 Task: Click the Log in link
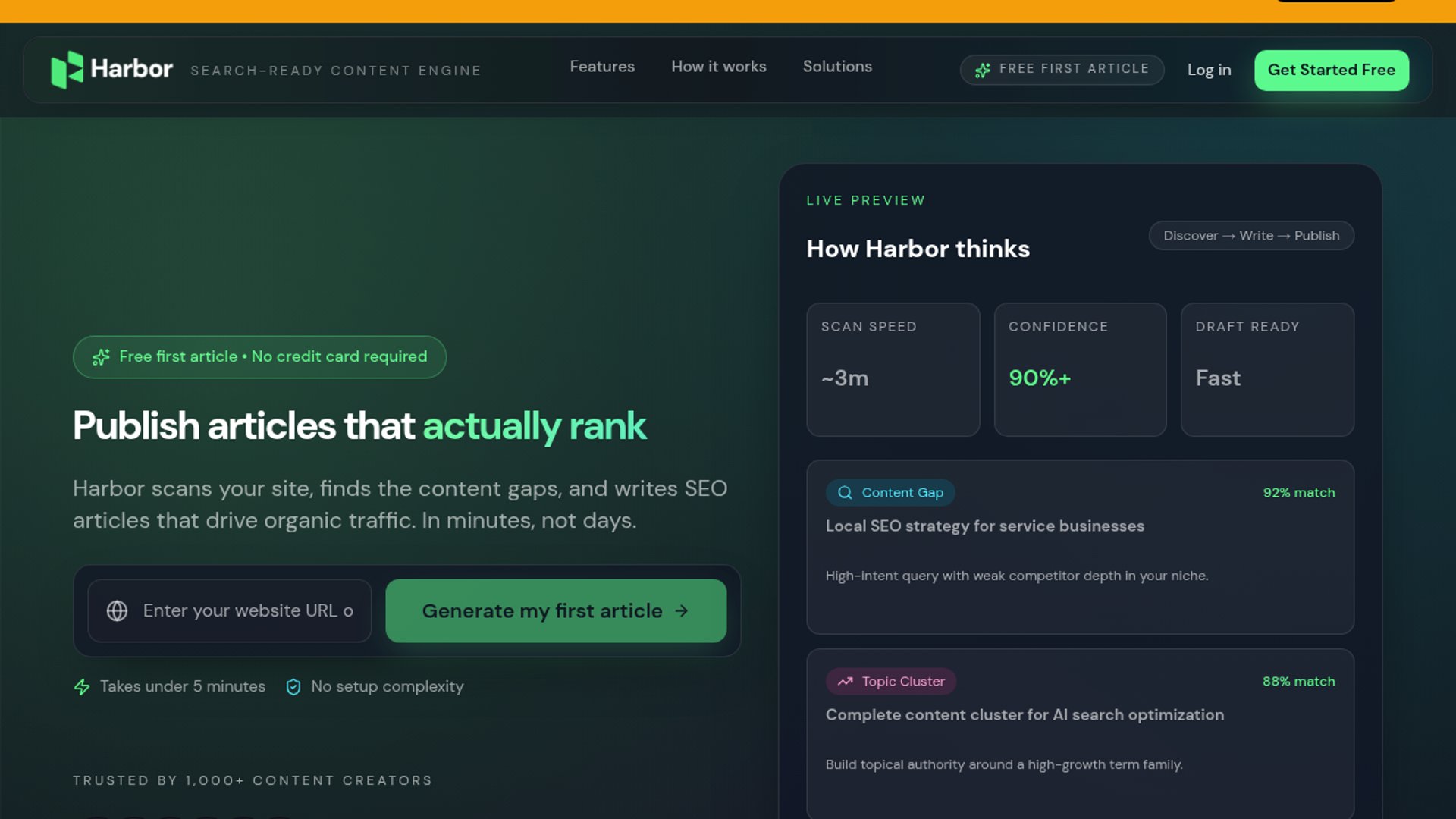click(x=1209, y=70)
